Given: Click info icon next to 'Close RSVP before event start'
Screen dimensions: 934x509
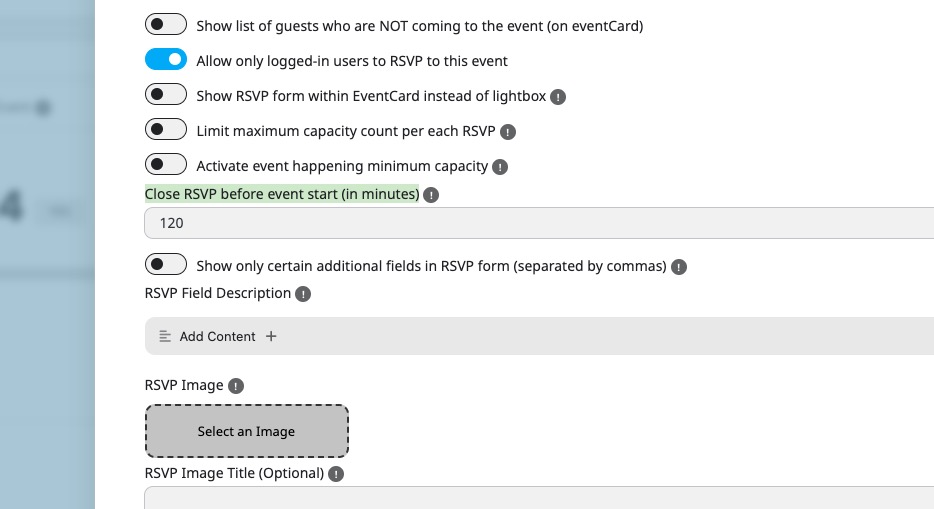Looking at the screenshot, I should [431, 195].
